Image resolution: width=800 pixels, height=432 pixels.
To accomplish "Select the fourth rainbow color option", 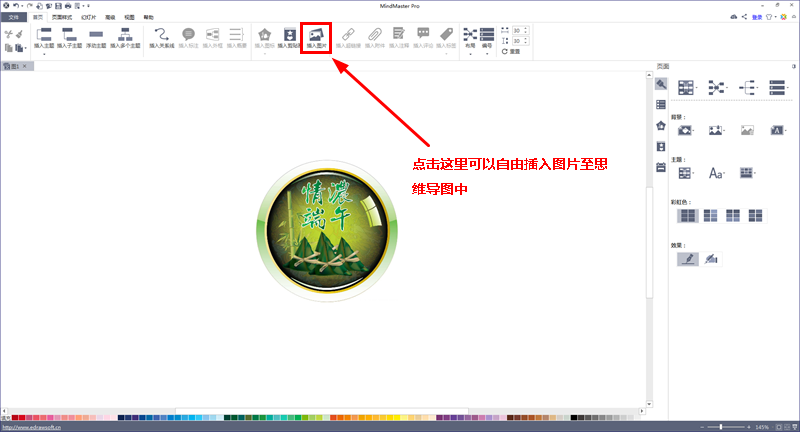I will coord(755,216).
